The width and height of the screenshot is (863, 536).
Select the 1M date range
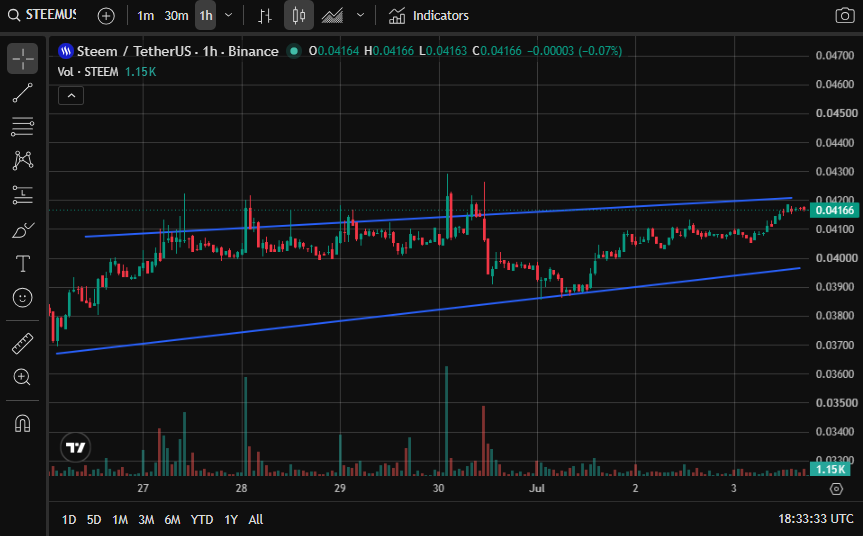(120, 519)
